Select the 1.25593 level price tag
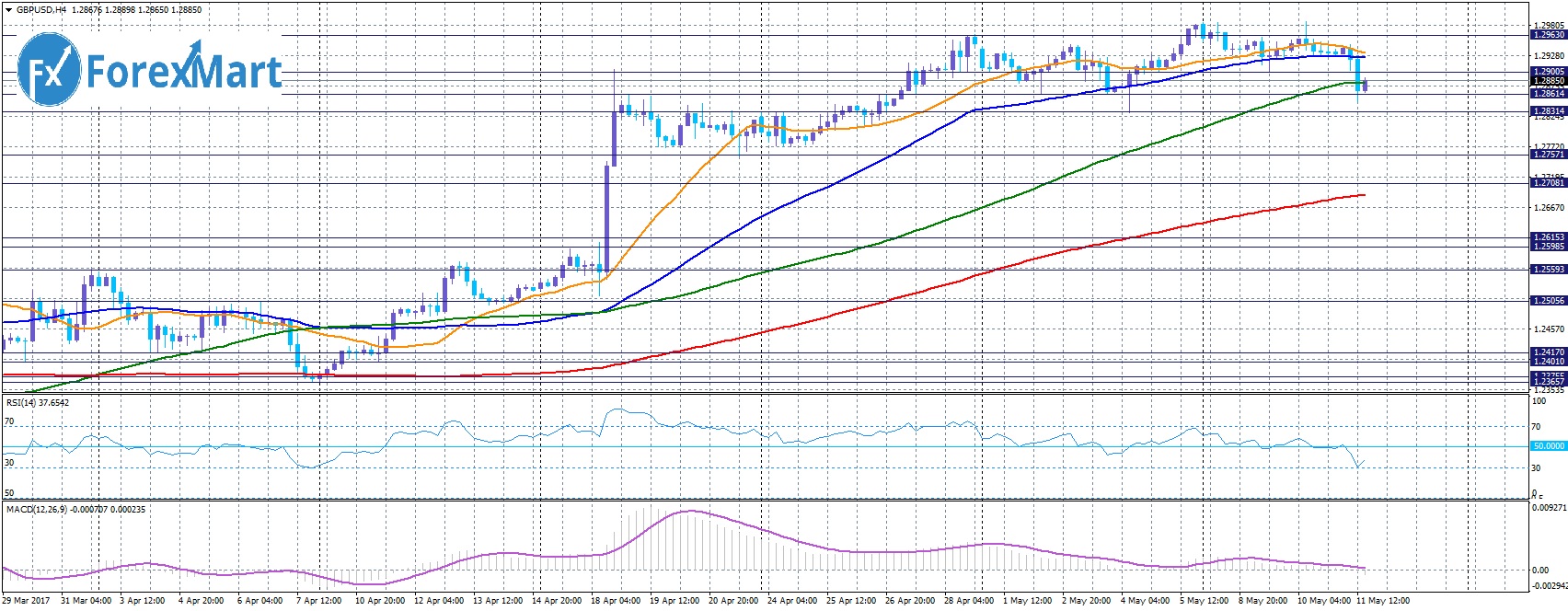This screenshot has height=611, width=1568. [x=1548, y=270]
